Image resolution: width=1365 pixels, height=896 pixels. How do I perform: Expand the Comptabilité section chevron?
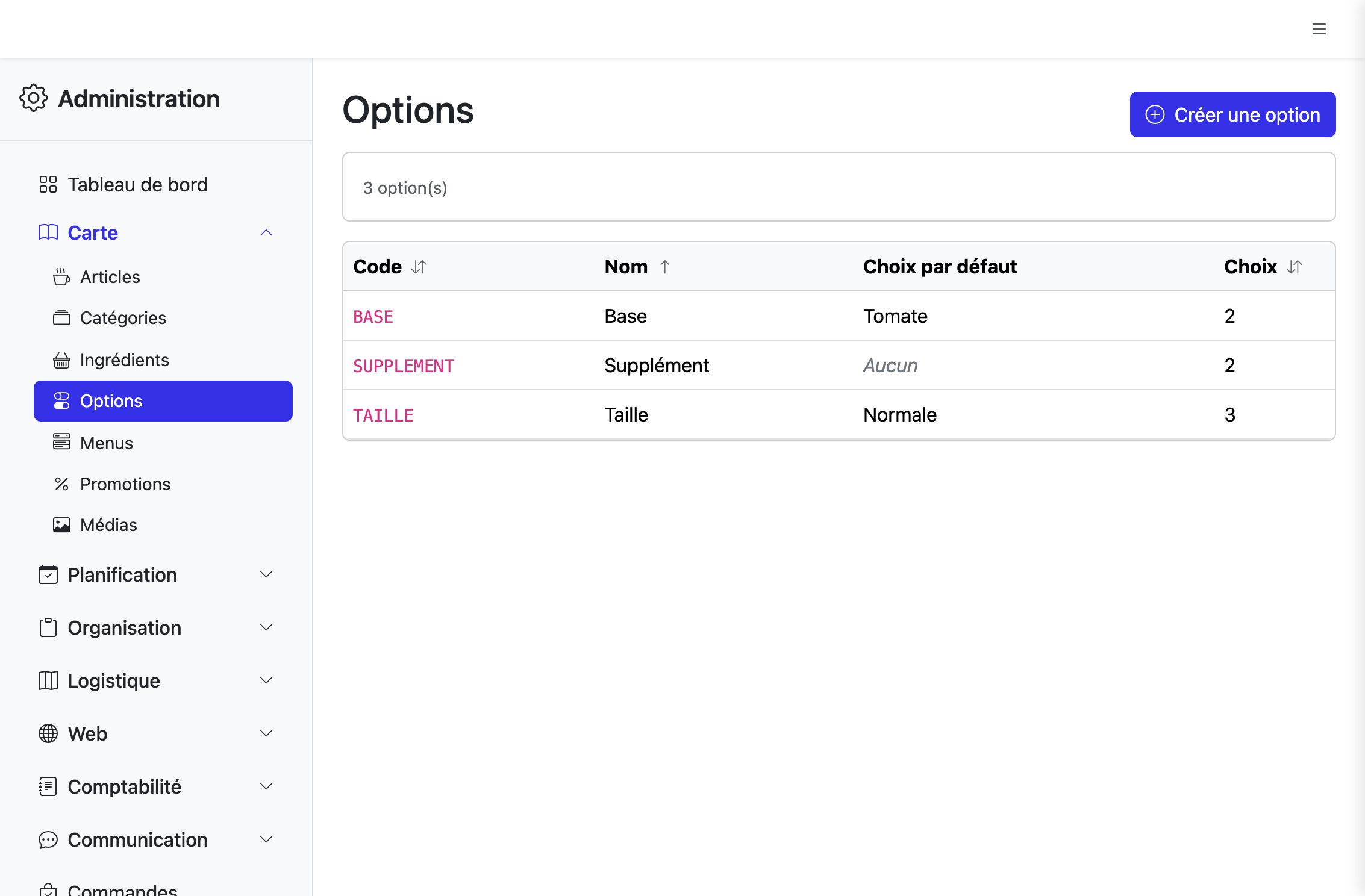click(266, 786)
